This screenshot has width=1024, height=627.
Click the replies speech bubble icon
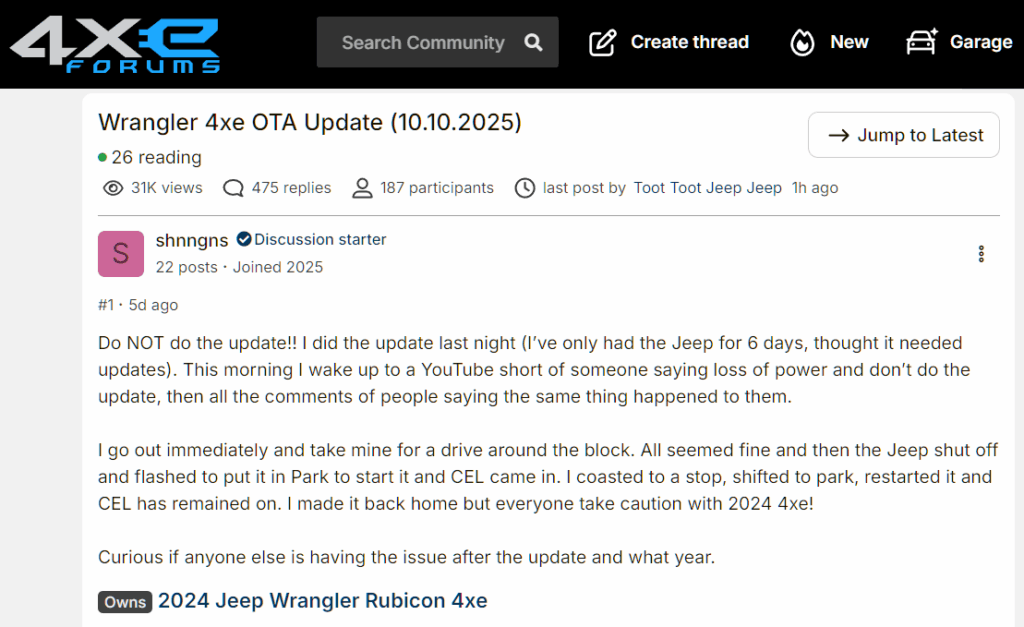point(234,188)
